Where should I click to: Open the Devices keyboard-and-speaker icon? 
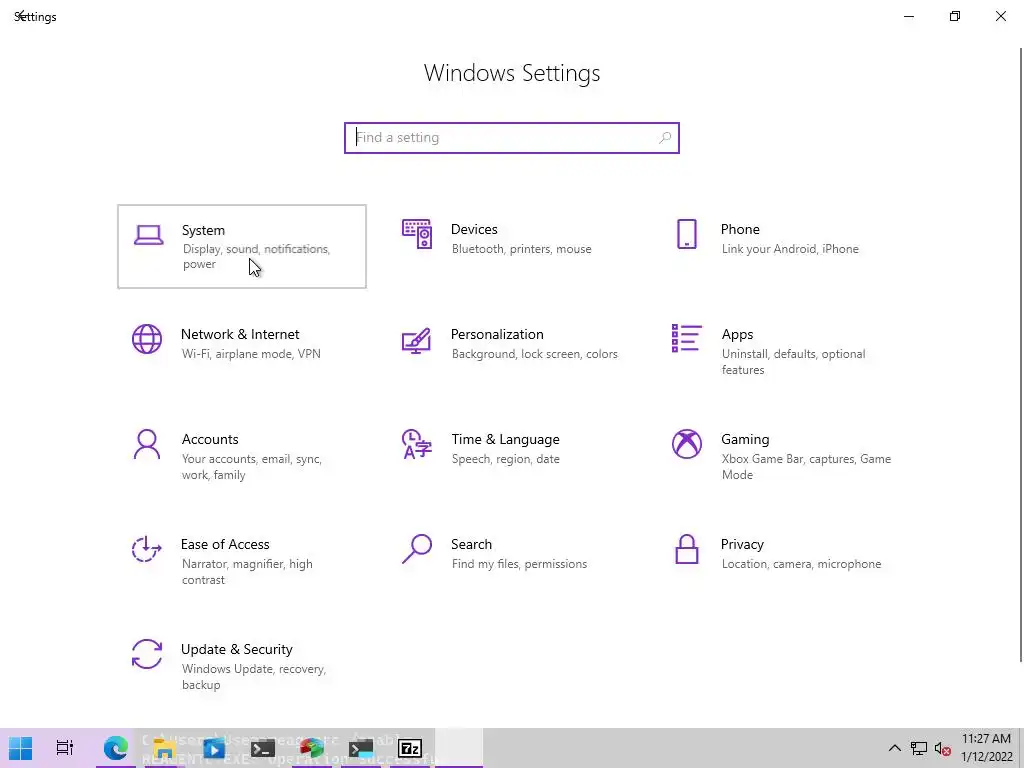[x=417, y=234]
